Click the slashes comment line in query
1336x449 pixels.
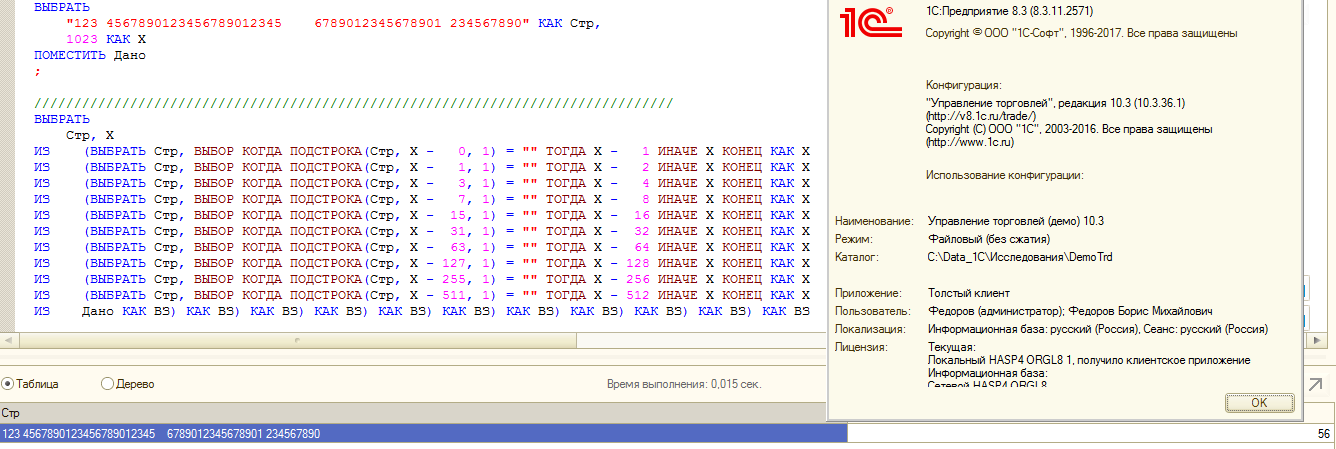(x=353, y=103)
